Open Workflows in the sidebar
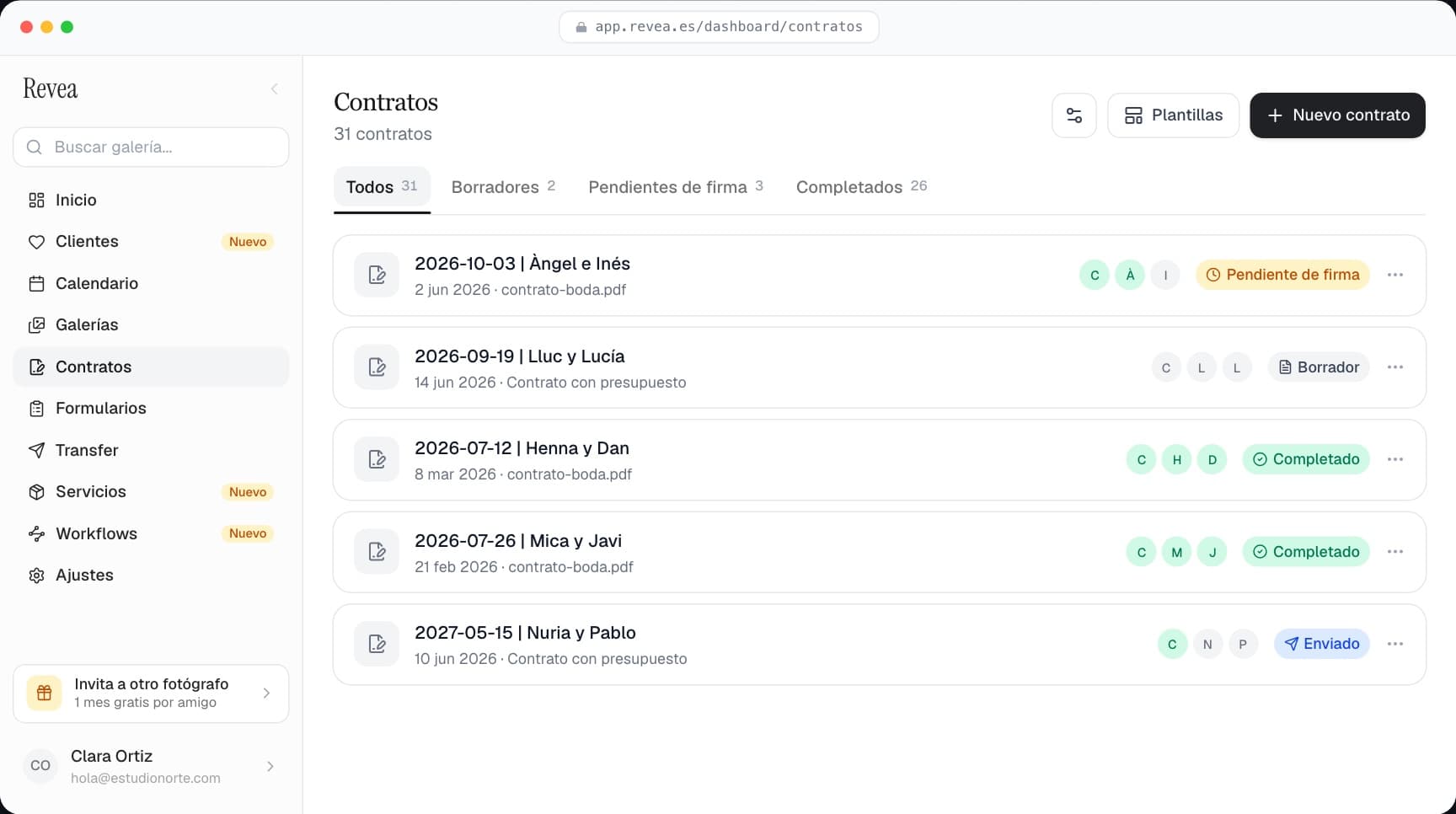This screenshot has height=814, width=1456. (151, 533)
